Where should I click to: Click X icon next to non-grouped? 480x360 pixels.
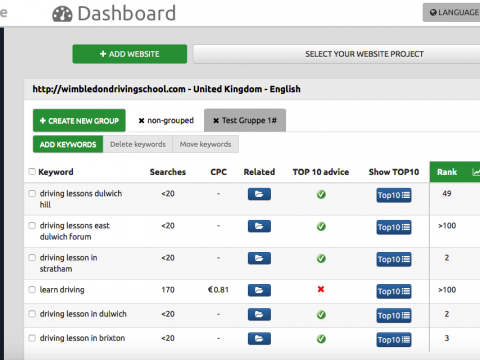pos(141,121)
